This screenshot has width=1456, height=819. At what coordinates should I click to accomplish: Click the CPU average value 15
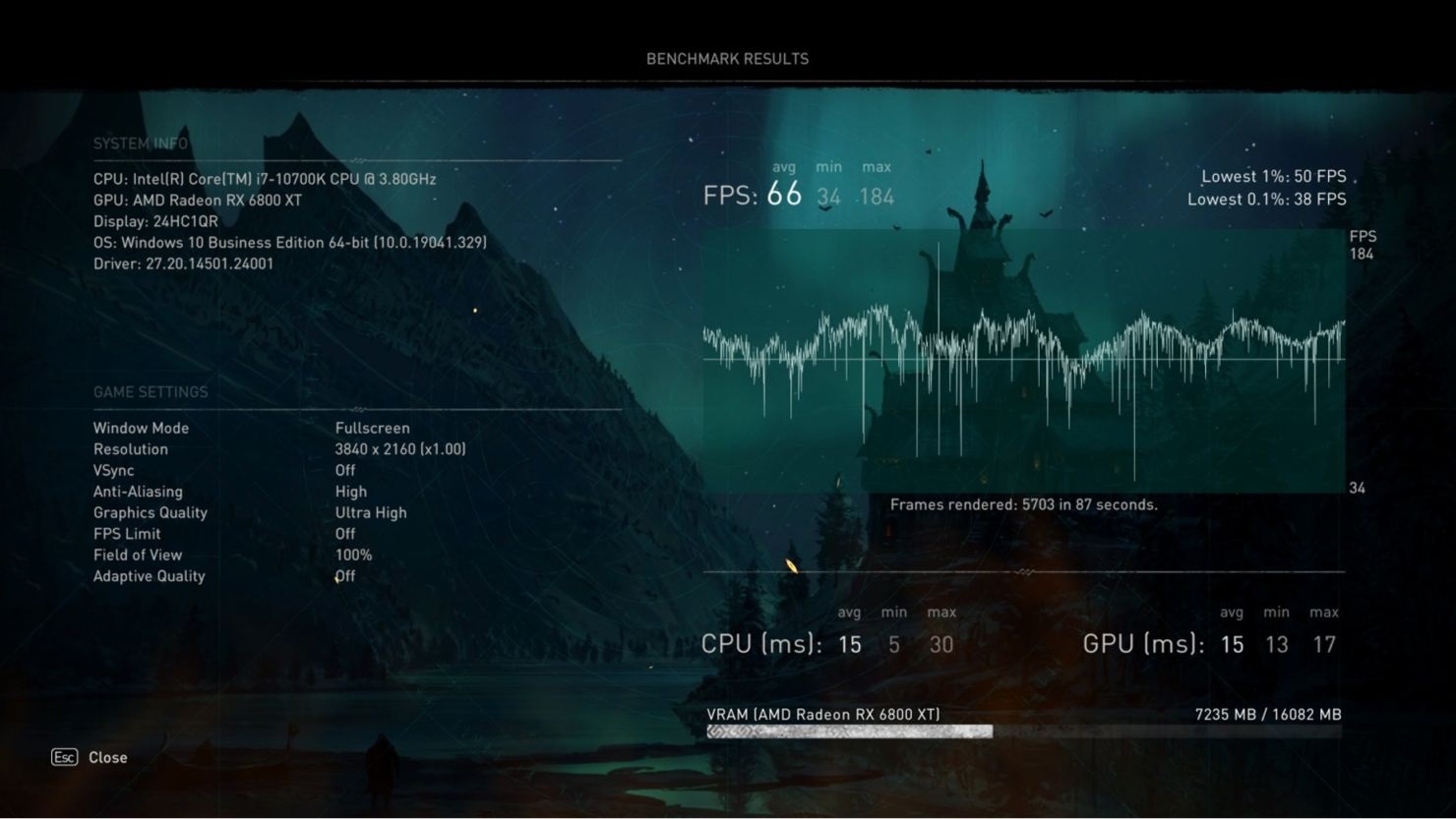click(850, 645)
